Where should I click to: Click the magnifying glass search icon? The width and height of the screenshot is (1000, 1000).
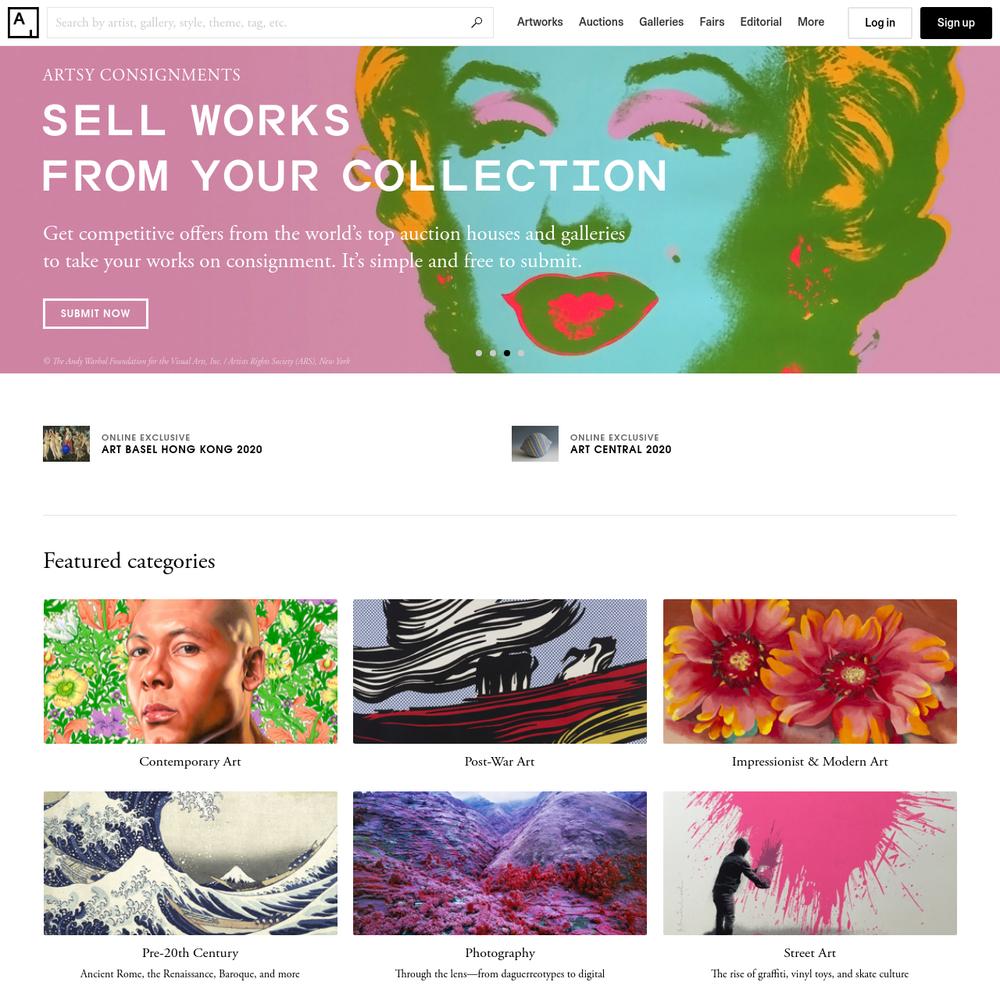(476, 23)
